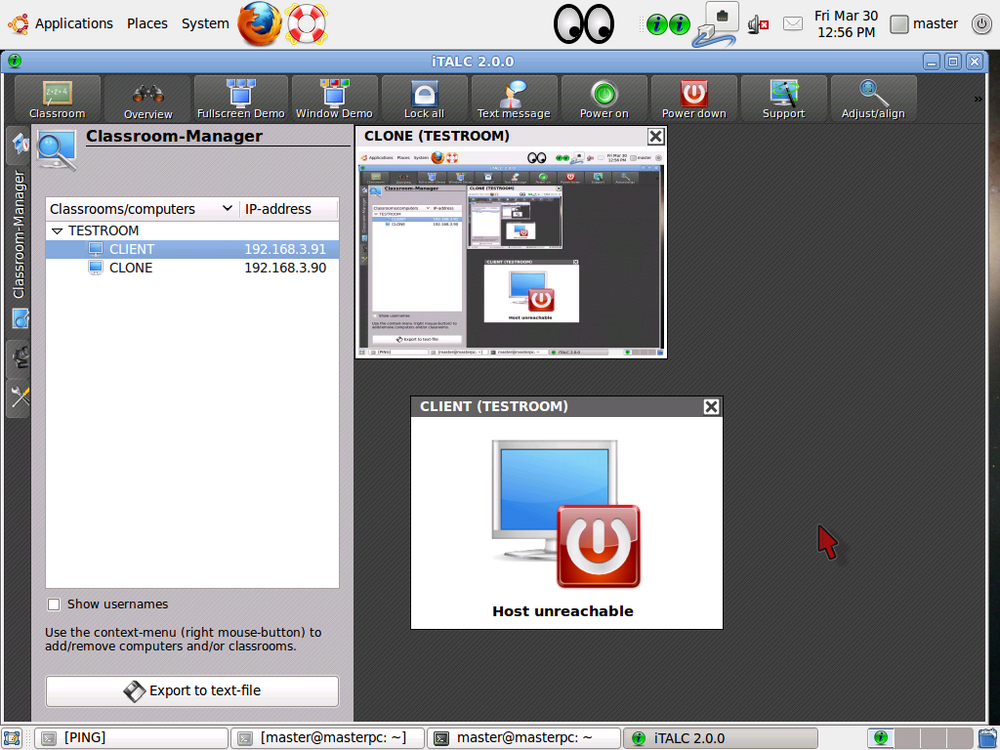Image resolution: width=1000 pixels, height=750 pixels.
Task: Collapse the TESTROOM tree node
Action: point(57,231)
